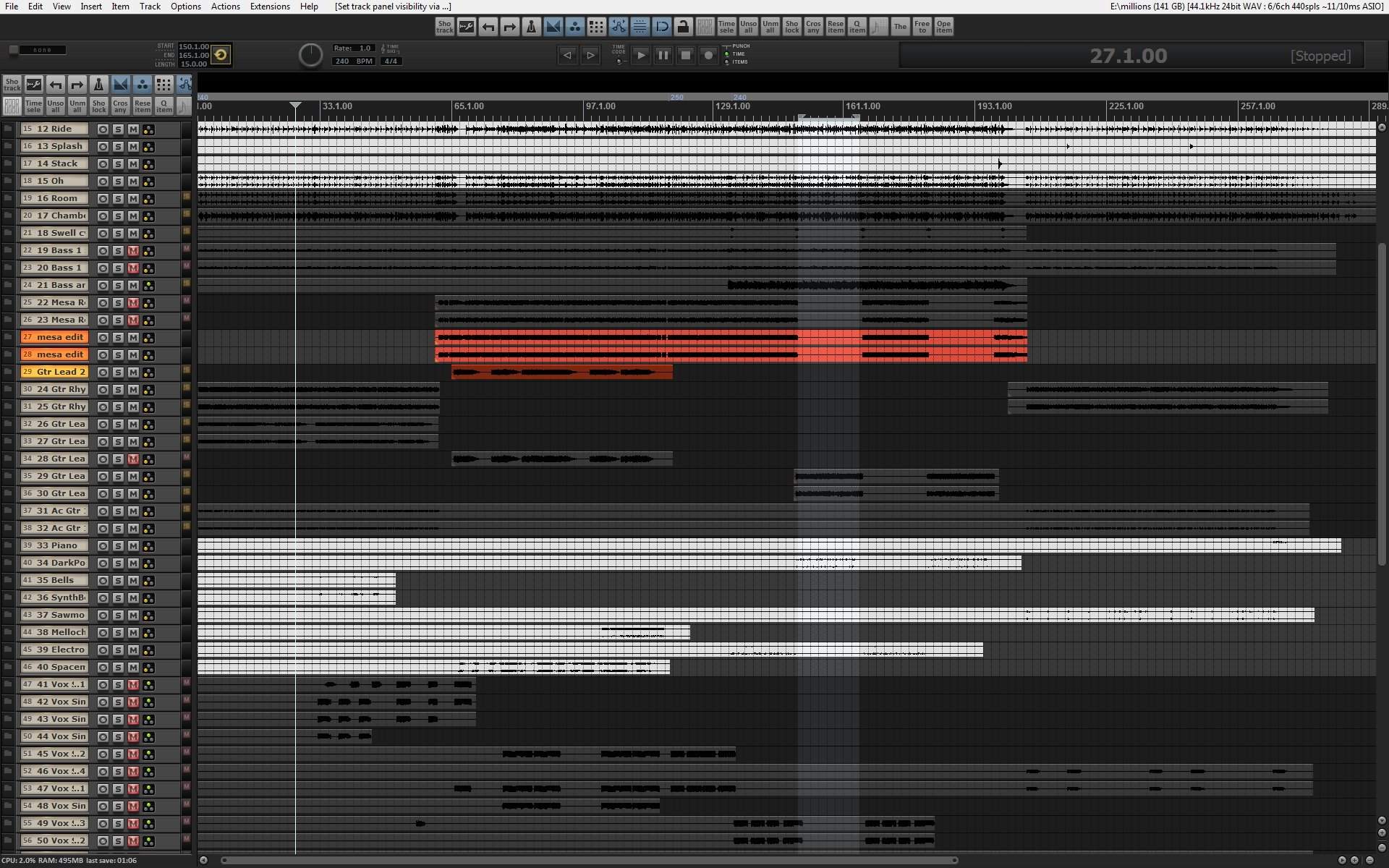Open the 4/4 time signature field
This screenshot has width=1389, height=868.
pos(391,61)
